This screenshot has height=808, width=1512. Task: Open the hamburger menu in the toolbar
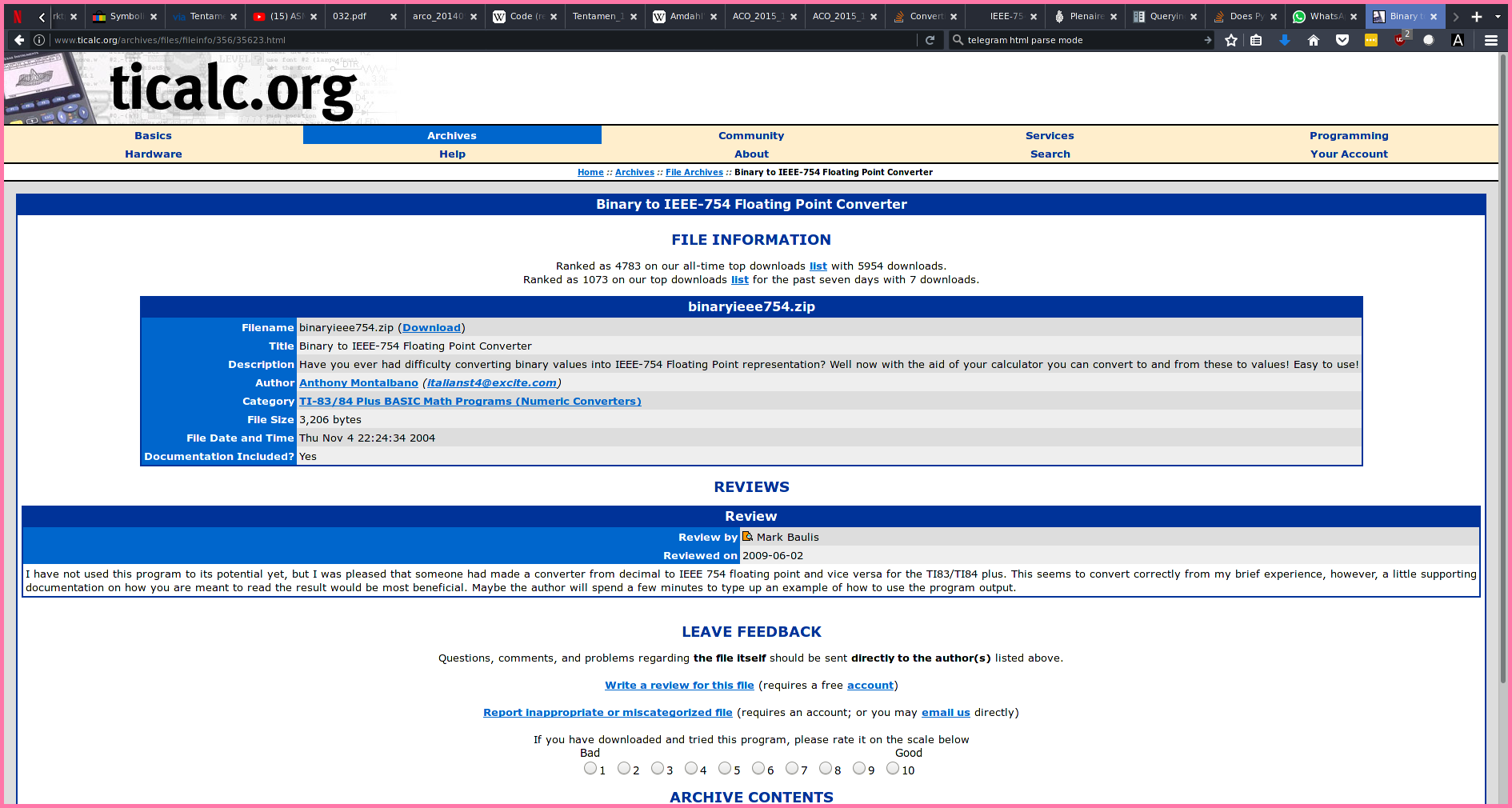tap(1491, 40)
